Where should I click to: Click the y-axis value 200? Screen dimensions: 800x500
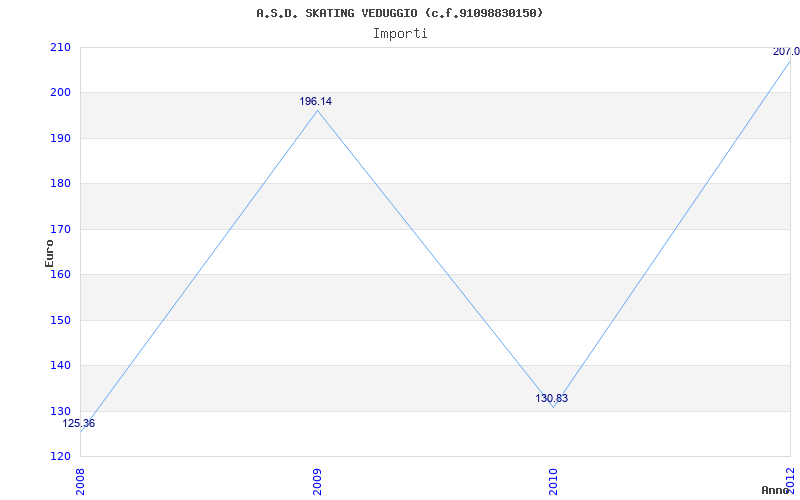[x=60, y=93]
